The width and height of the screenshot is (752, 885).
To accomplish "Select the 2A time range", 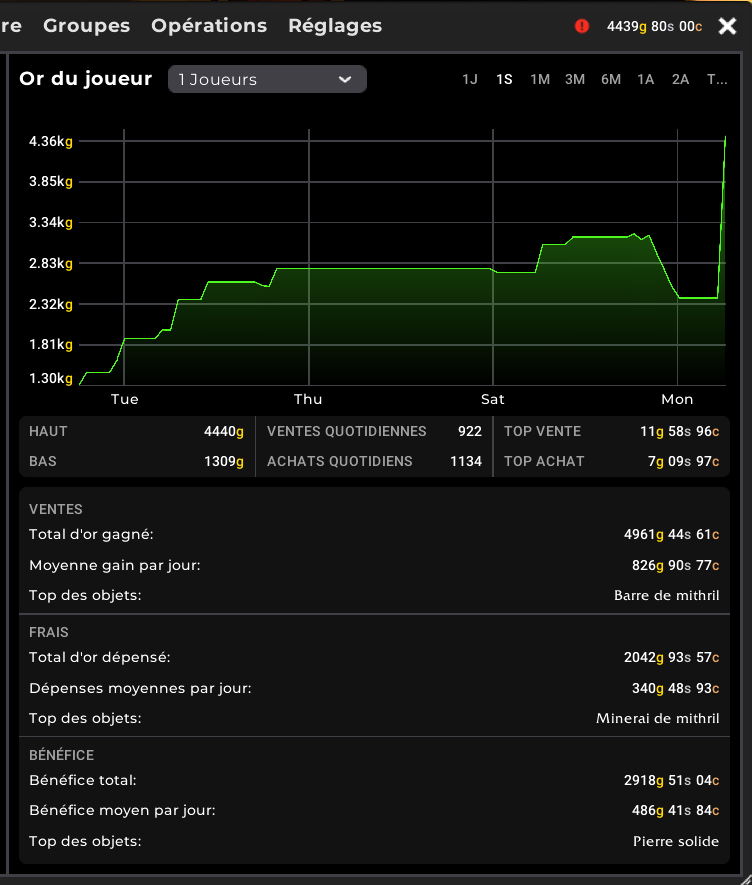I will click(680, 79).
